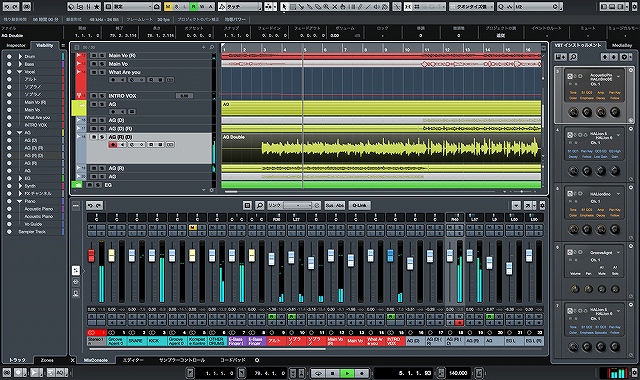Select the Object Selection arrow tool
This screenshot has width=640, height=380.
click(284, 7)
